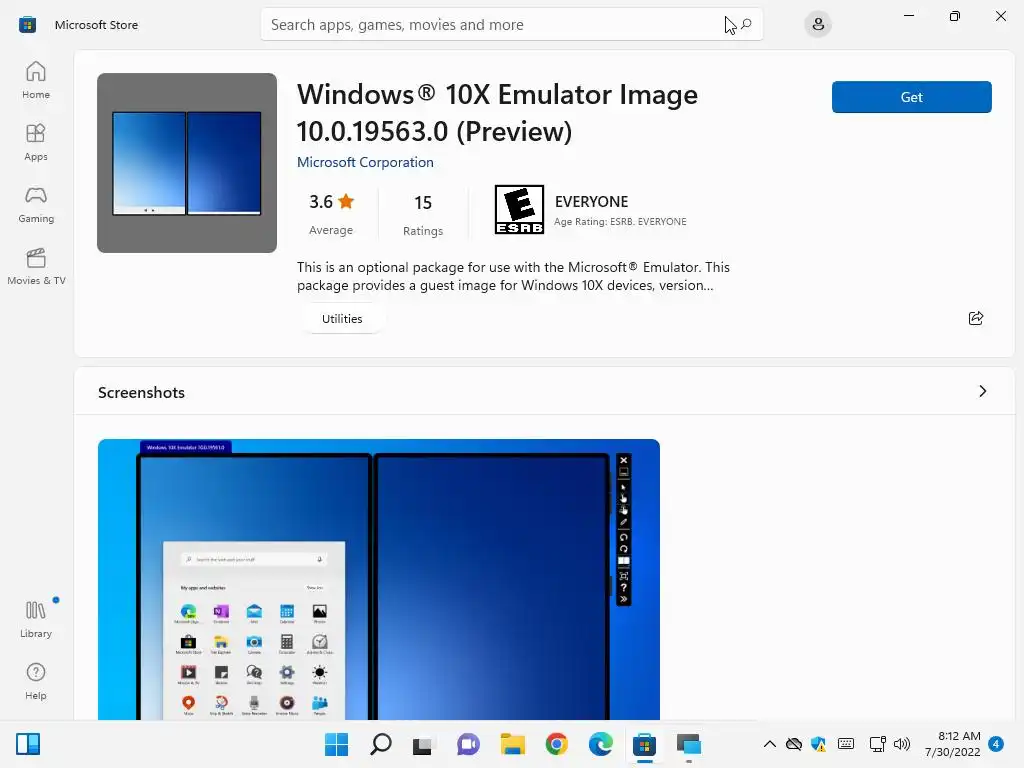The width and height of the screenshot is (1024, 768).
Task: Restore down the Microsoft Store window
Action: coord(955,16)
